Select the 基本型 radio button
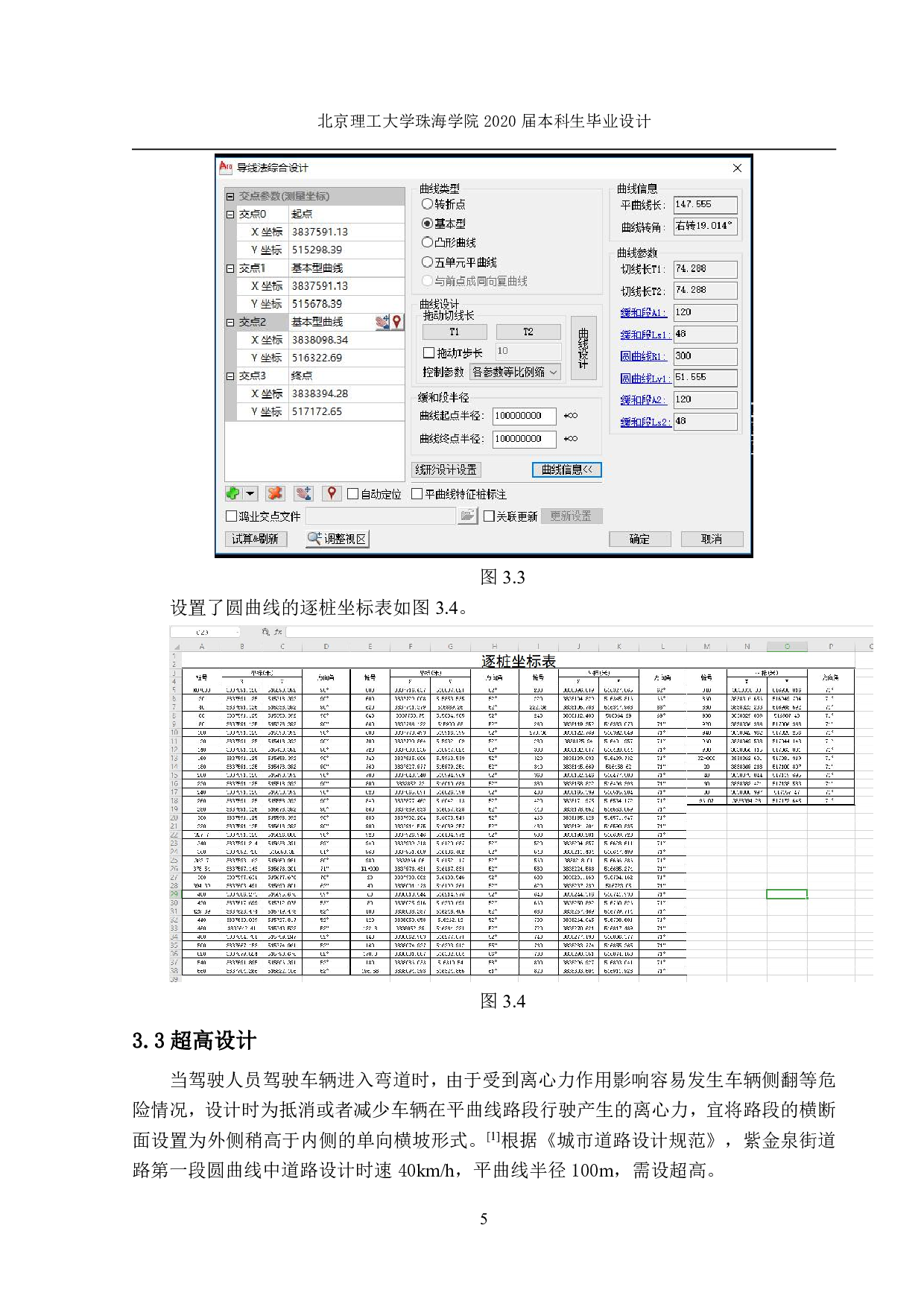The width and height of the screenshot is (924, 1307). tap(427, 224)
